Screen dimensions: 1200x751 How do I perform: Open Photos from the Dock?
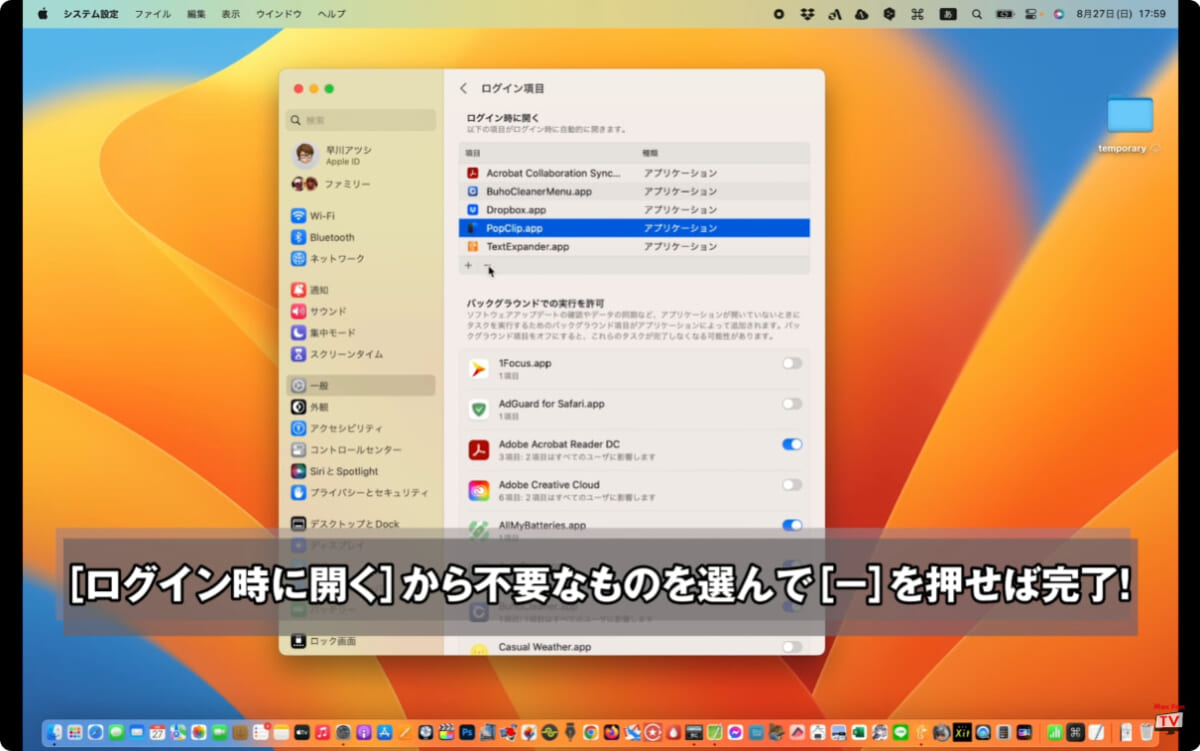[198, 733]
